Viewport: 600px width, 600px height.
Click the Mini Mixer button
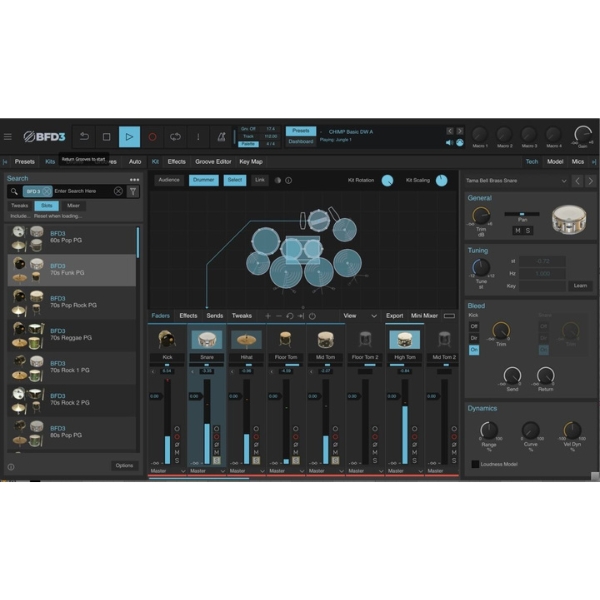424,316
